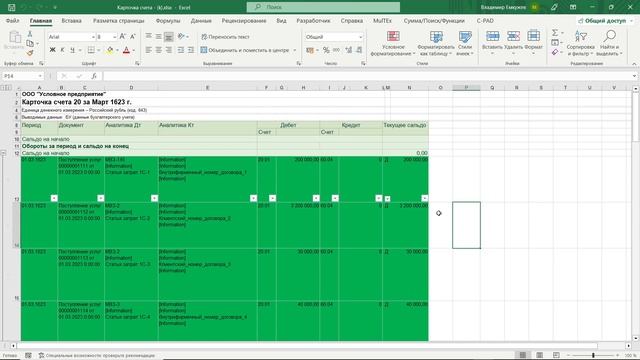The image size is (640, 360).
Task: Click the Fill down icon in editing group
Action: [555, 42]
